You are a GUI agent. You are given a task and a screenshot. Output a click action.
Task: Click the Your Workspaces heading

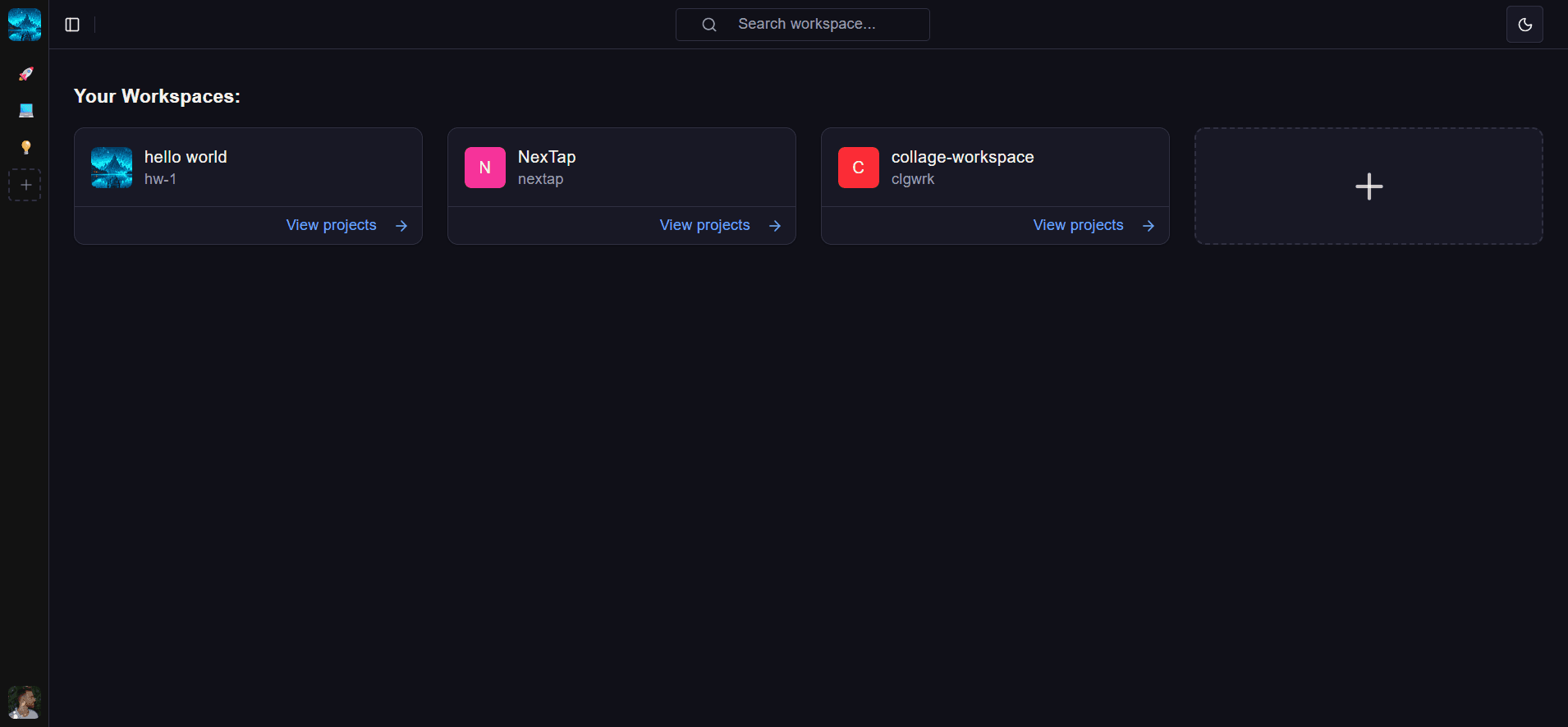coord(157,96)
